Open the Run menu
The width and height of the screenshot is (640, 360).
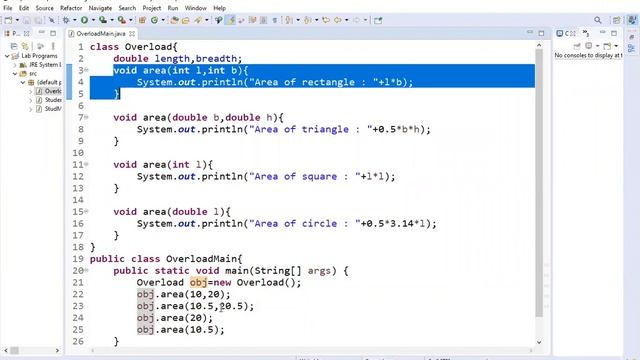tap(173, 8)
